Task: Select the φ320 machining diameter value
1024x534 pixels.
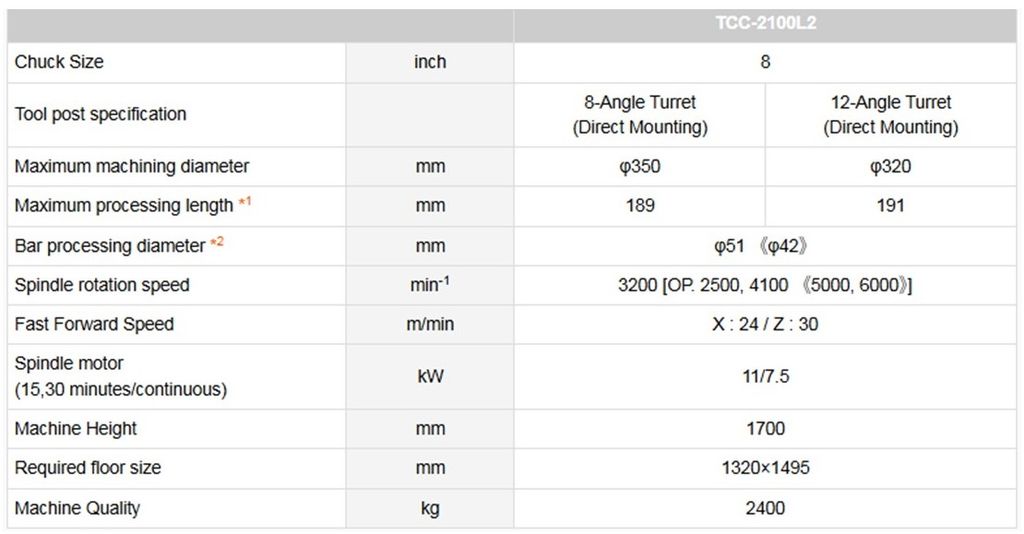Action: point(890,166)
